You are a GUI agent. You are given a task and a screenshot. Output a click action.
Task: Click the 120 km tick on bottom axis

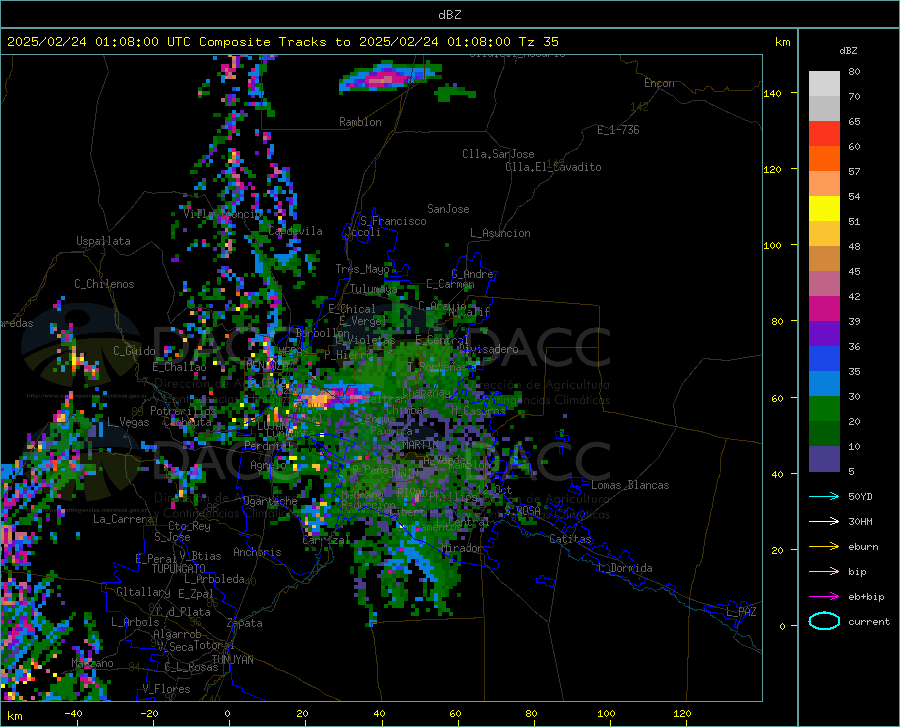click(682, 714)
